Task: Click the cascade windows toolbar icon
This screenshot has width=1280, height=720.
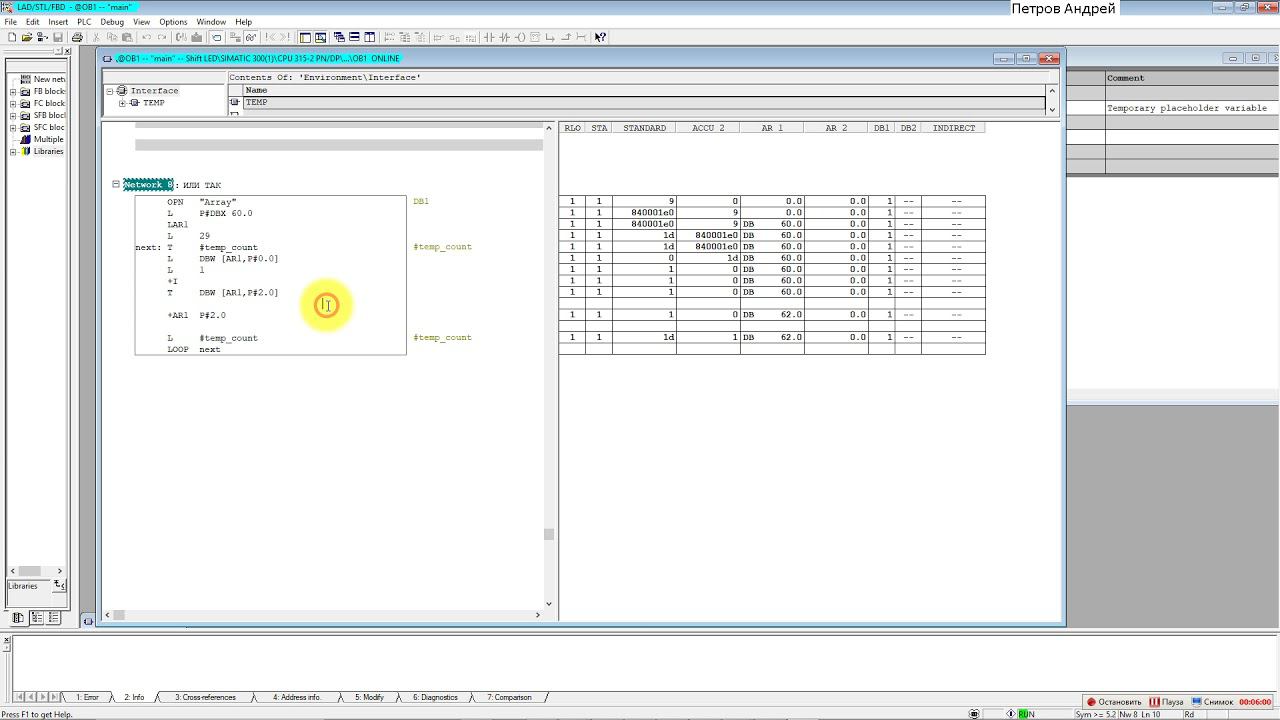Action: (x=339, y=37)
